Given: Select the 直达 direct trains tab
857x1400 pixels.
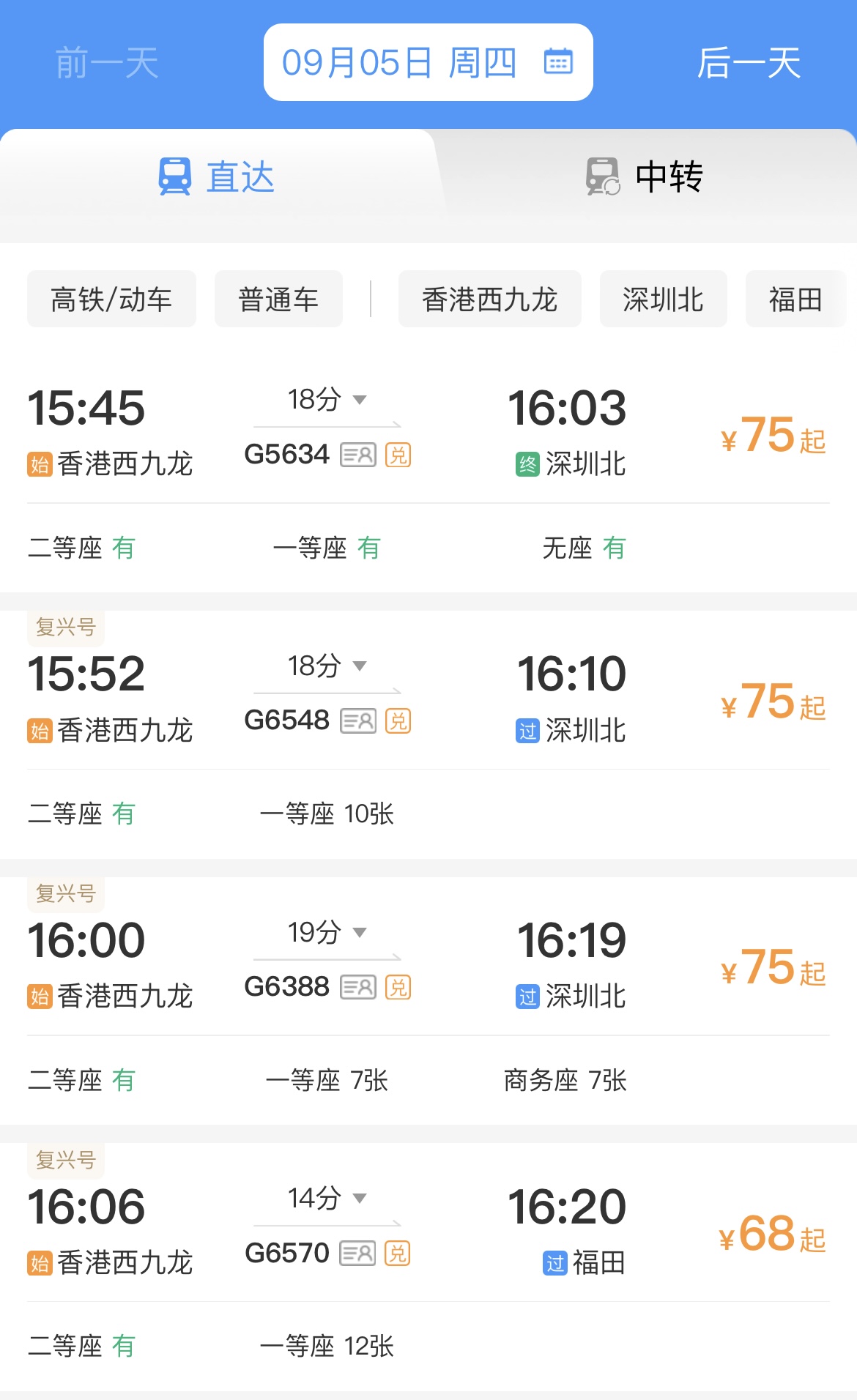Looking at the screenshot, I should pos(218,177).
